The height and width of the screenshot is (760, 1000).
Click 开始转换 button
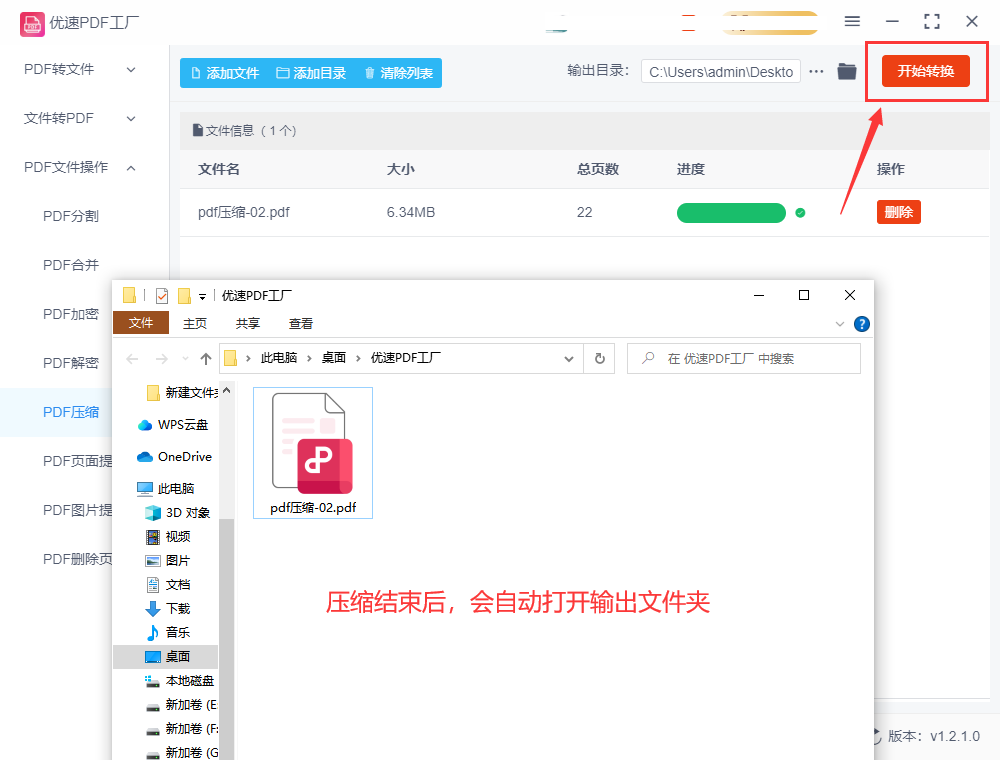tap(926, 71)
